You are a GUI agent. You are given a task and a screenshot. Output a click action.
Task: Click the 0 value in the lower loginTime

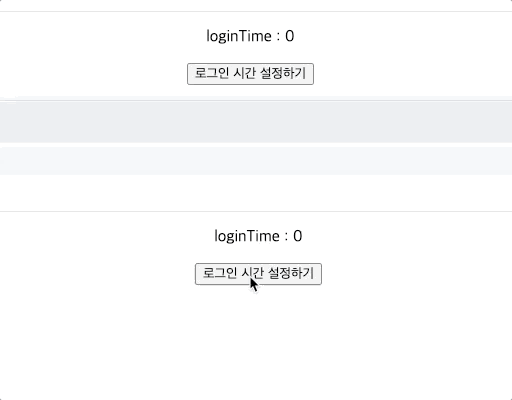pyautogui.click(x=298, y=236)
